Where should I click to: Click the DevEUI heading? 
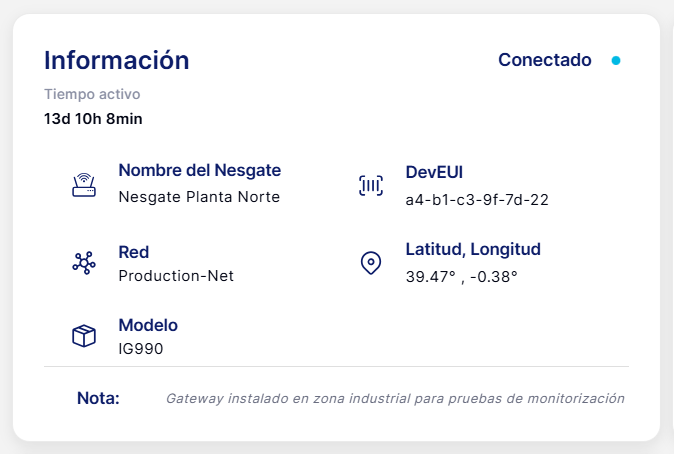[x=434, y=172]
